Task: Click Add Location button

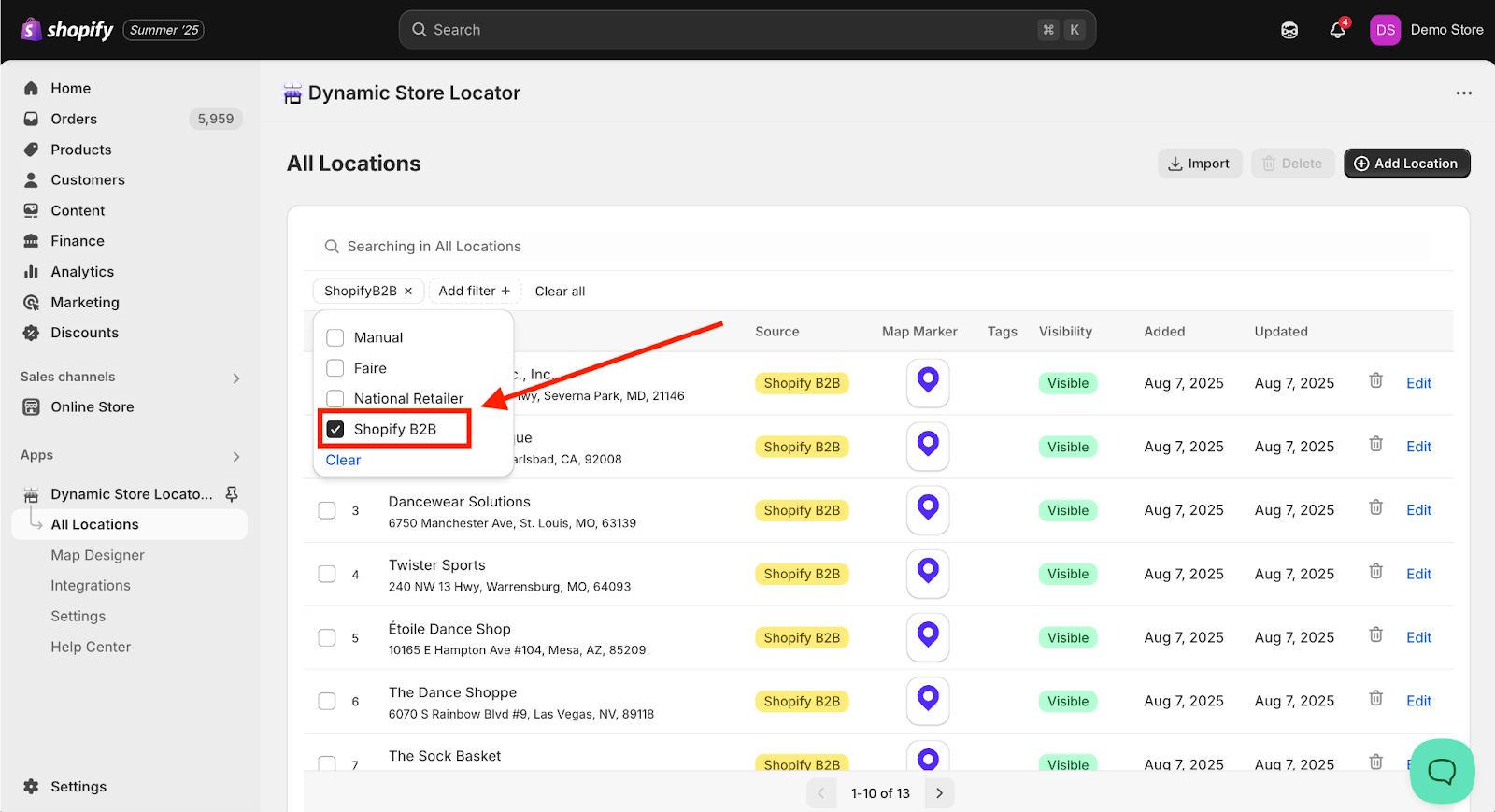Action: (1407, 164)
